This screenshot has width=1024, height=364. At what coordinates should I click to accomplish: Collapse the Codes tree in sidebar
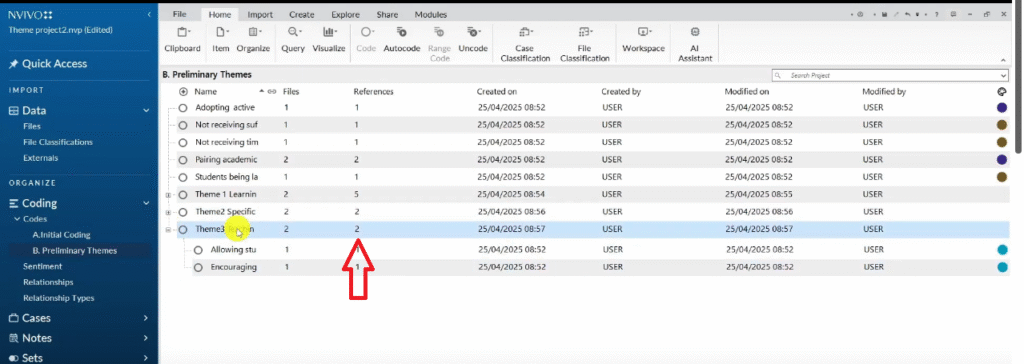[18, 219]
